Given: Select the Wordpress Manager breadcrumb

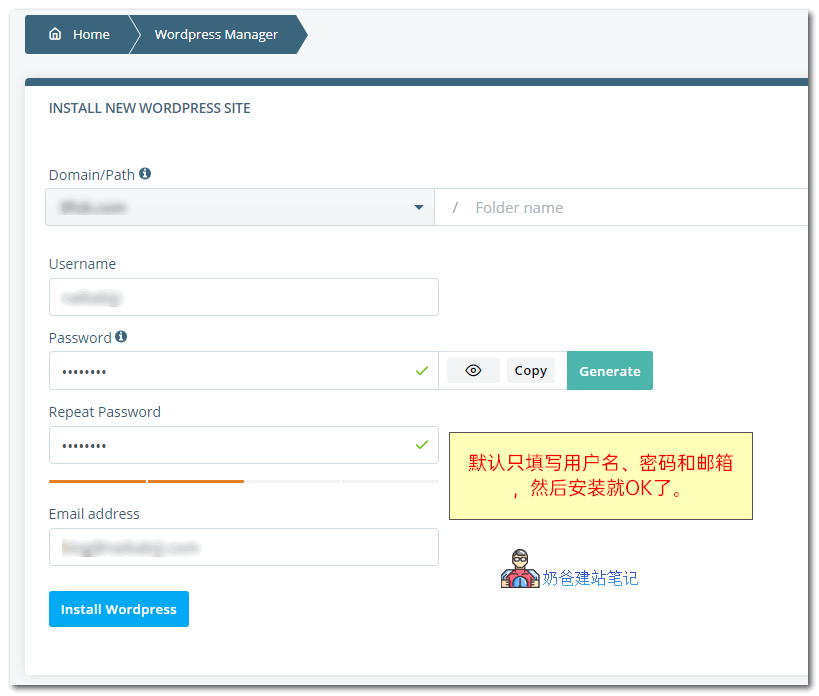Looking at the screenshot, I should point(216,33).
